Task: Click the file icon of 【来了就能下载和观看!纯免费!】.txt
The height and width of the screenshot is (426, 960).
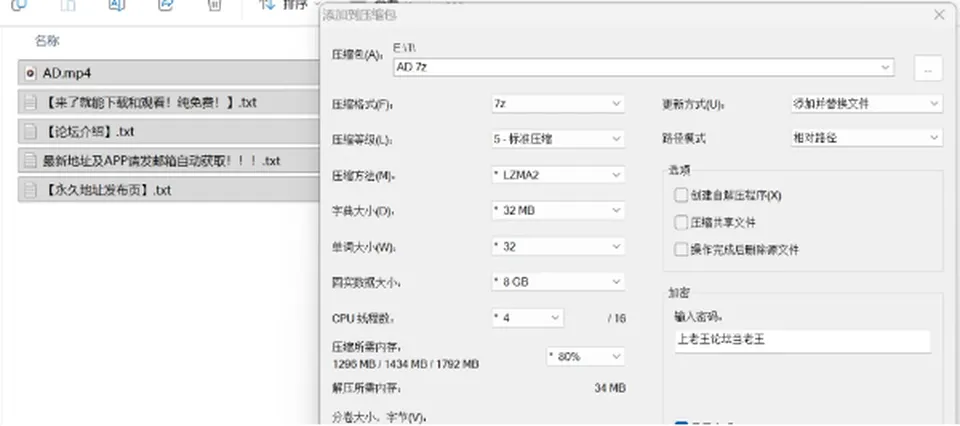Action: click(x=29, y=103)
